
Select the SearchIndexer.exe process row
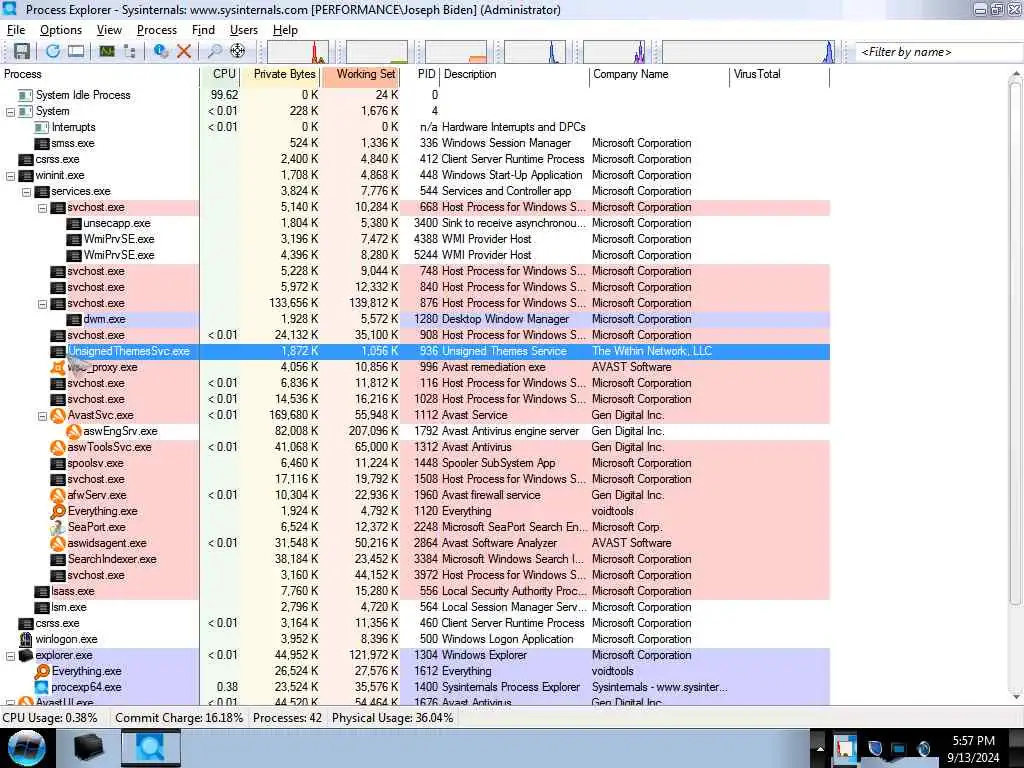coord(415,559)
